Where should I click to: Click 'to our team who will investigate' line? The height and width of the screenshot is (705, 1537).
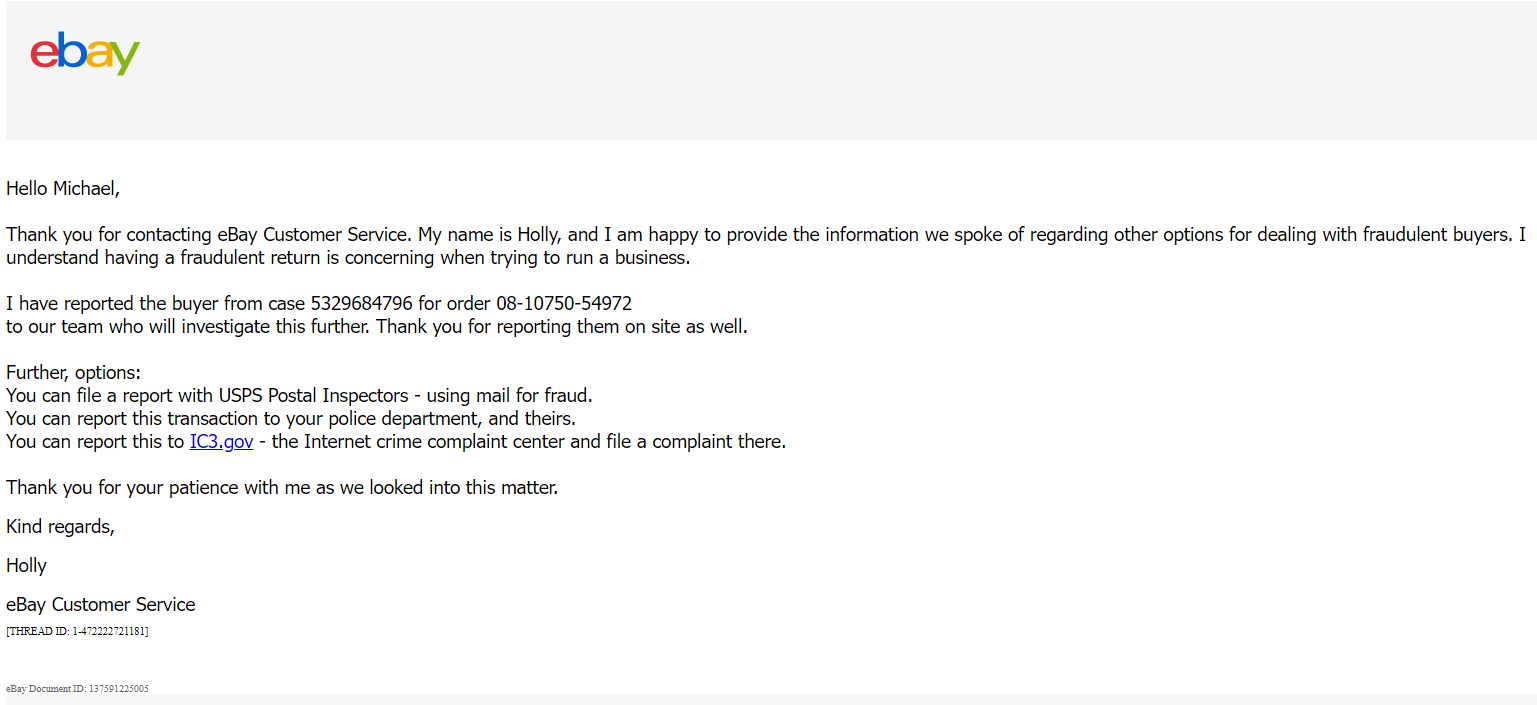click(377, 326)
